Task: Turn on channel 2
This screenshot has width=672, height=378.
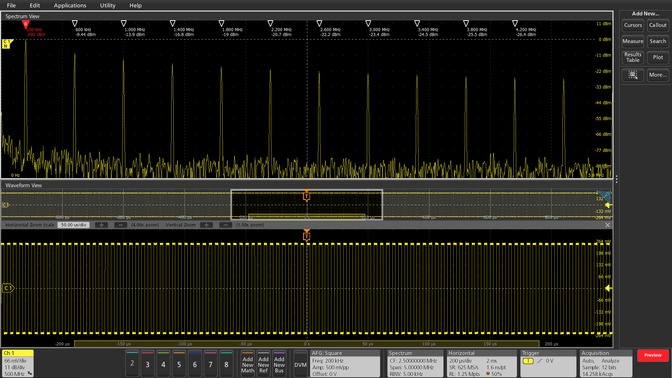Action: coord(132,363)
